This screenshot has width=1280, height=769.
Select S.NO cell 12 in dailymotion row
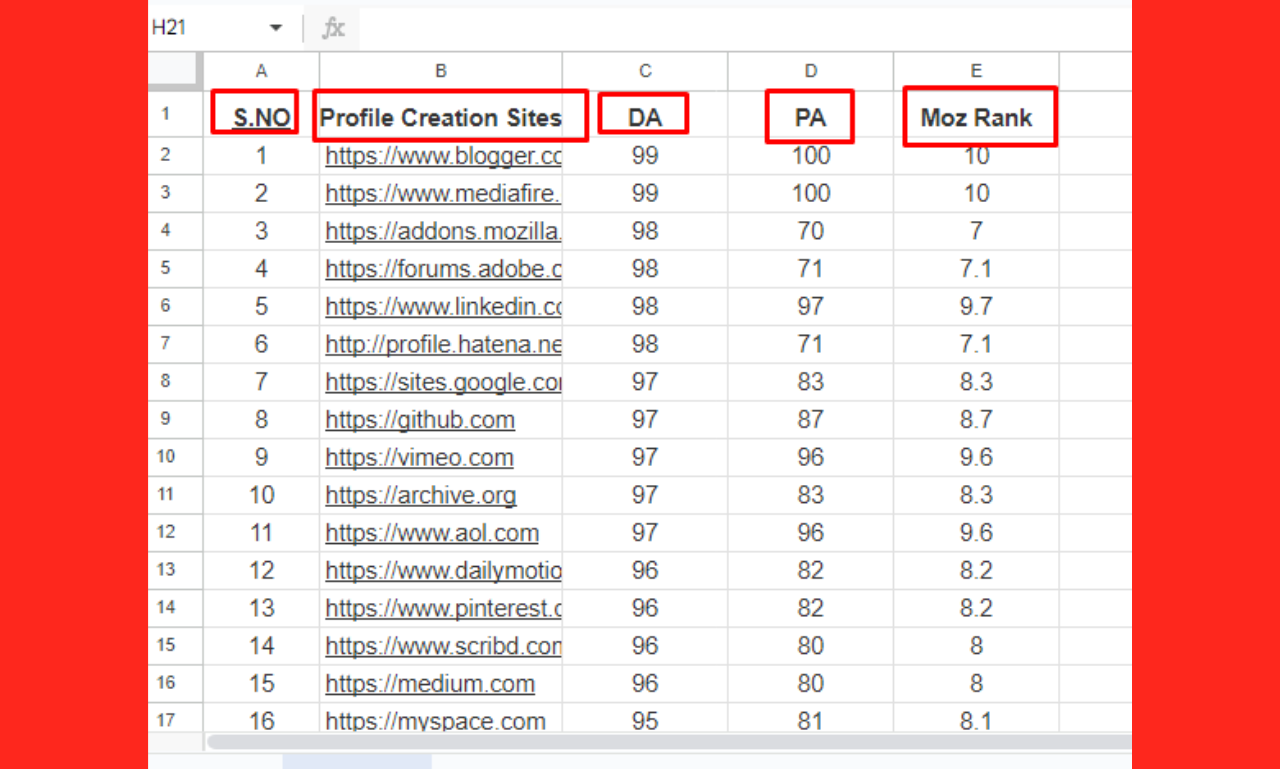[262, 571]
